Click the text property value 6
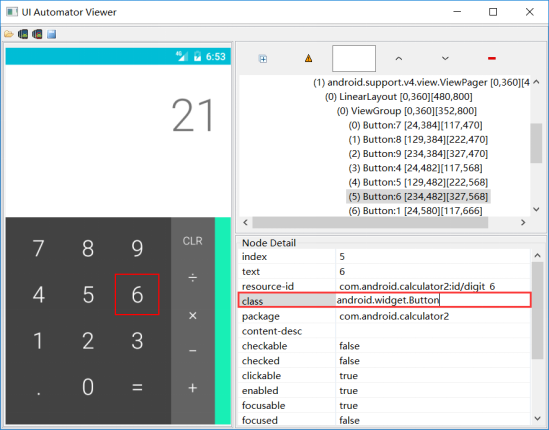549x430 pixels. (433, 271)
